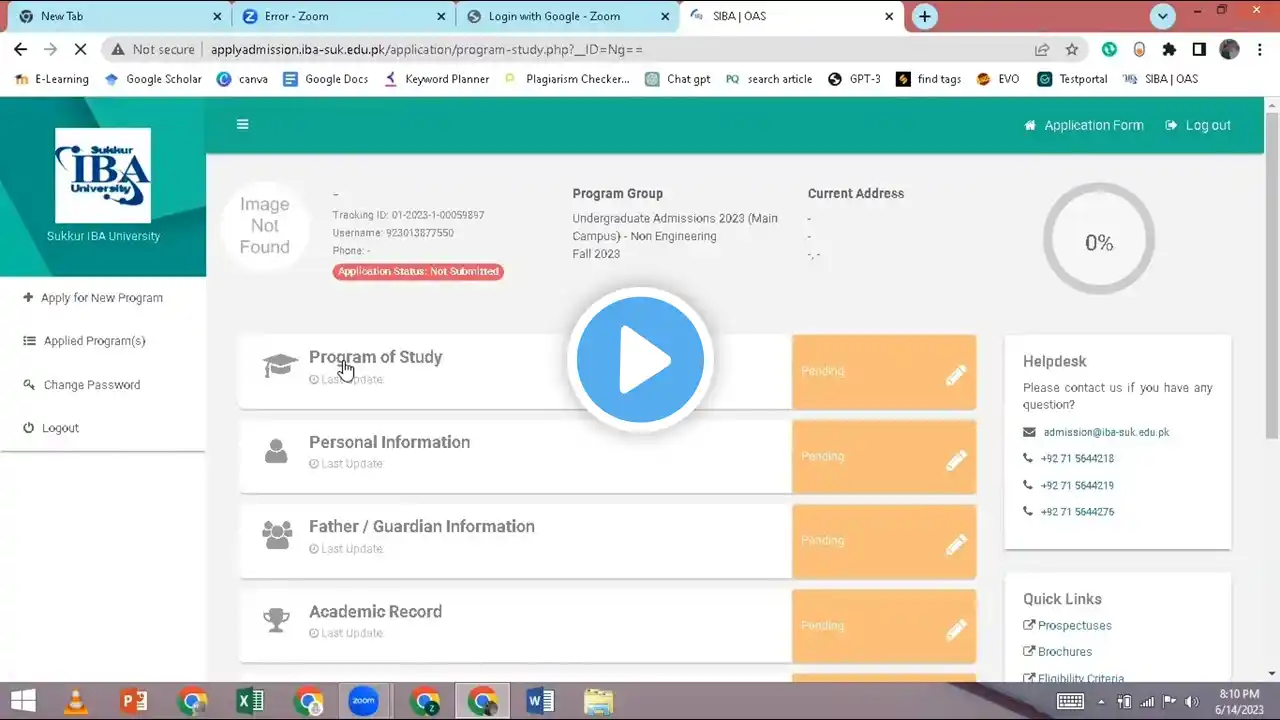The image size is (1280, 720).
Task: Open File Explorer from the taskbar
Action: pyautogui.click(x=598, y=701)
